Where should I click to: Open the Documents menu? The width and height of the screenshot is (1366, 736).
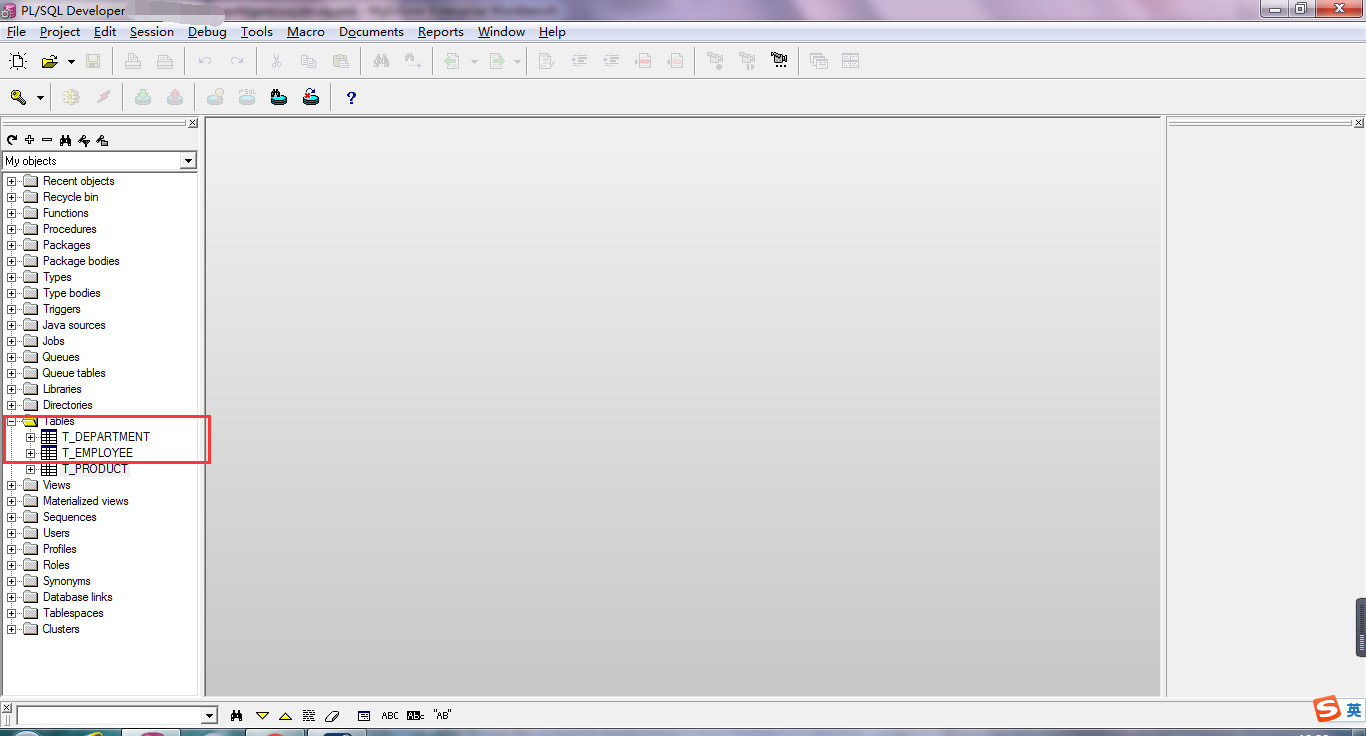[x=371, y=32]
